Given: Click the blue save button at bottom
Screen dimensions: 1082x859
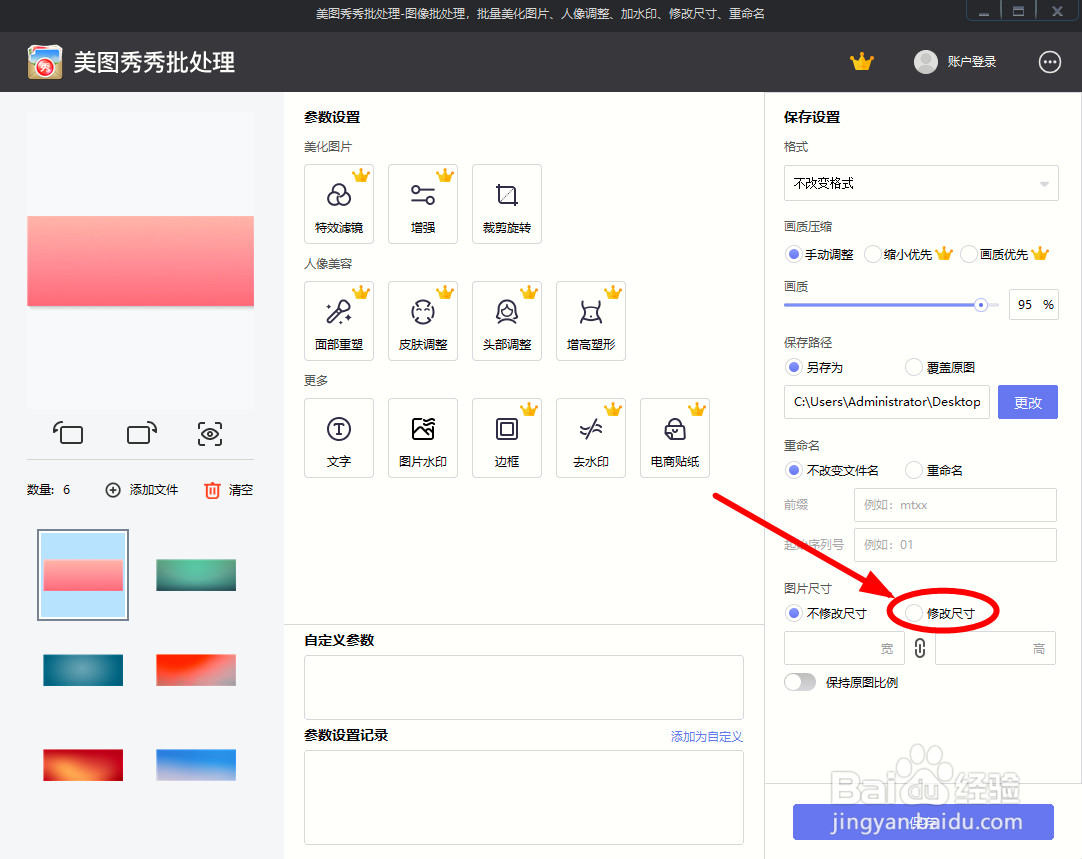Looking at the screenshot, I should click(x=923, y=821).
